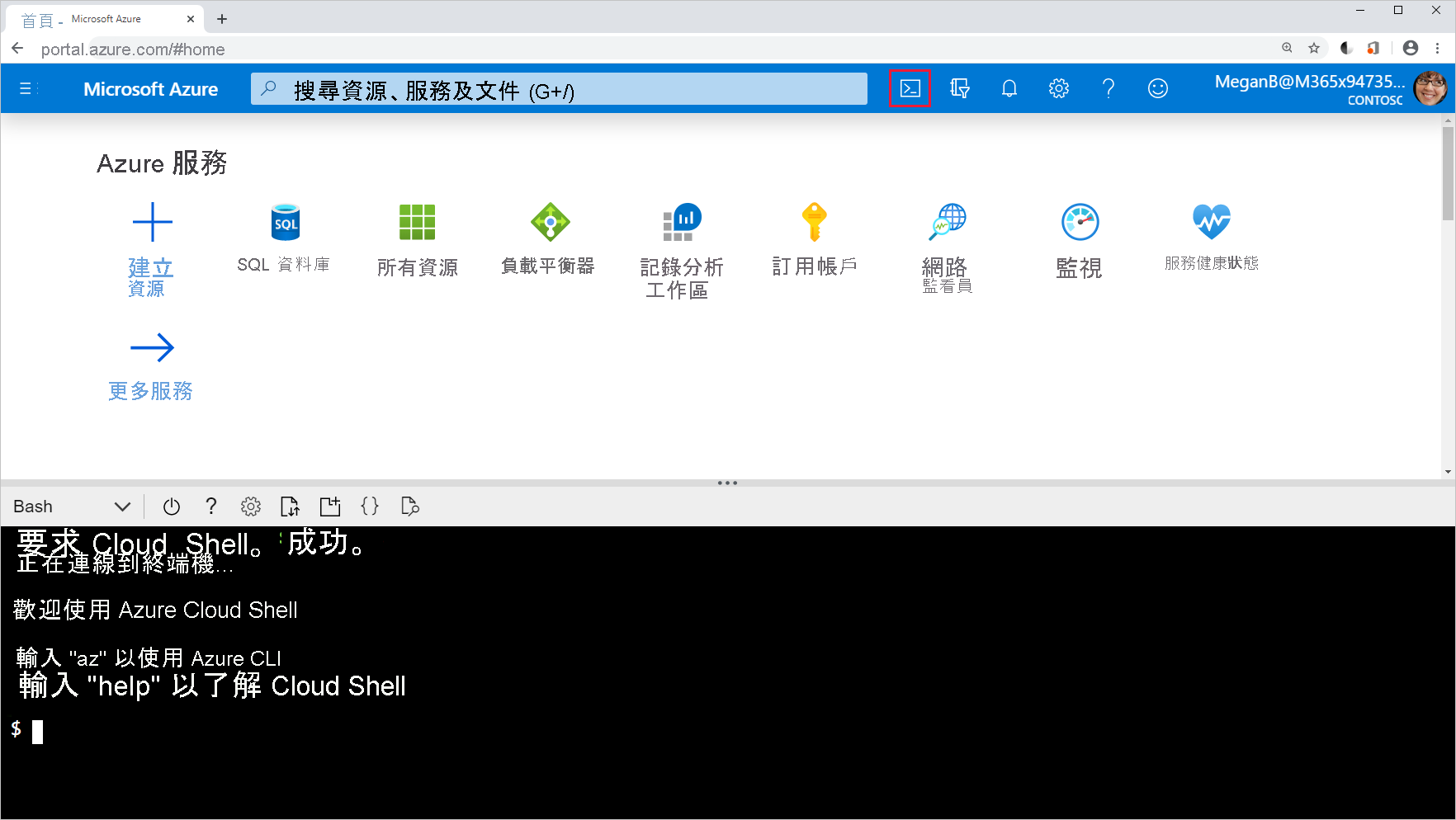Click the 訂用帳戶 label
Image resolution: width=1456 pixels, height=820 pixels.
[x=814, y=266]
